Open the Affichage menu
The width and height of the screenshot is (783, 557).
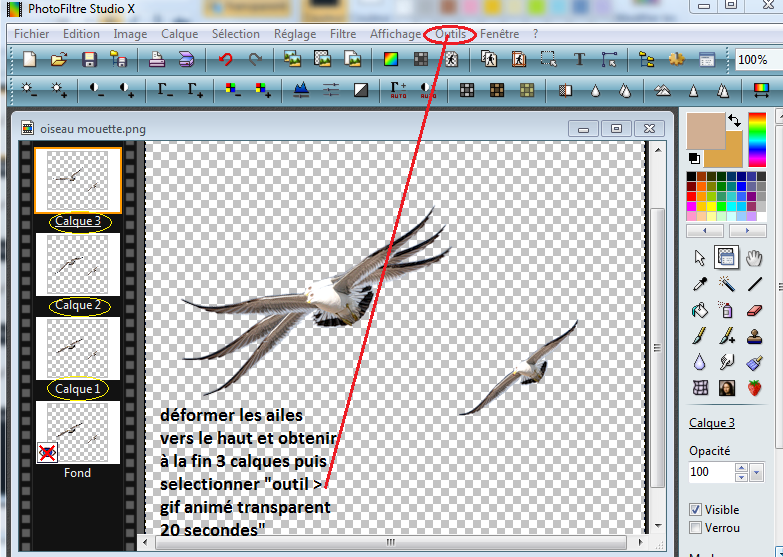click(x=395, y=34)
